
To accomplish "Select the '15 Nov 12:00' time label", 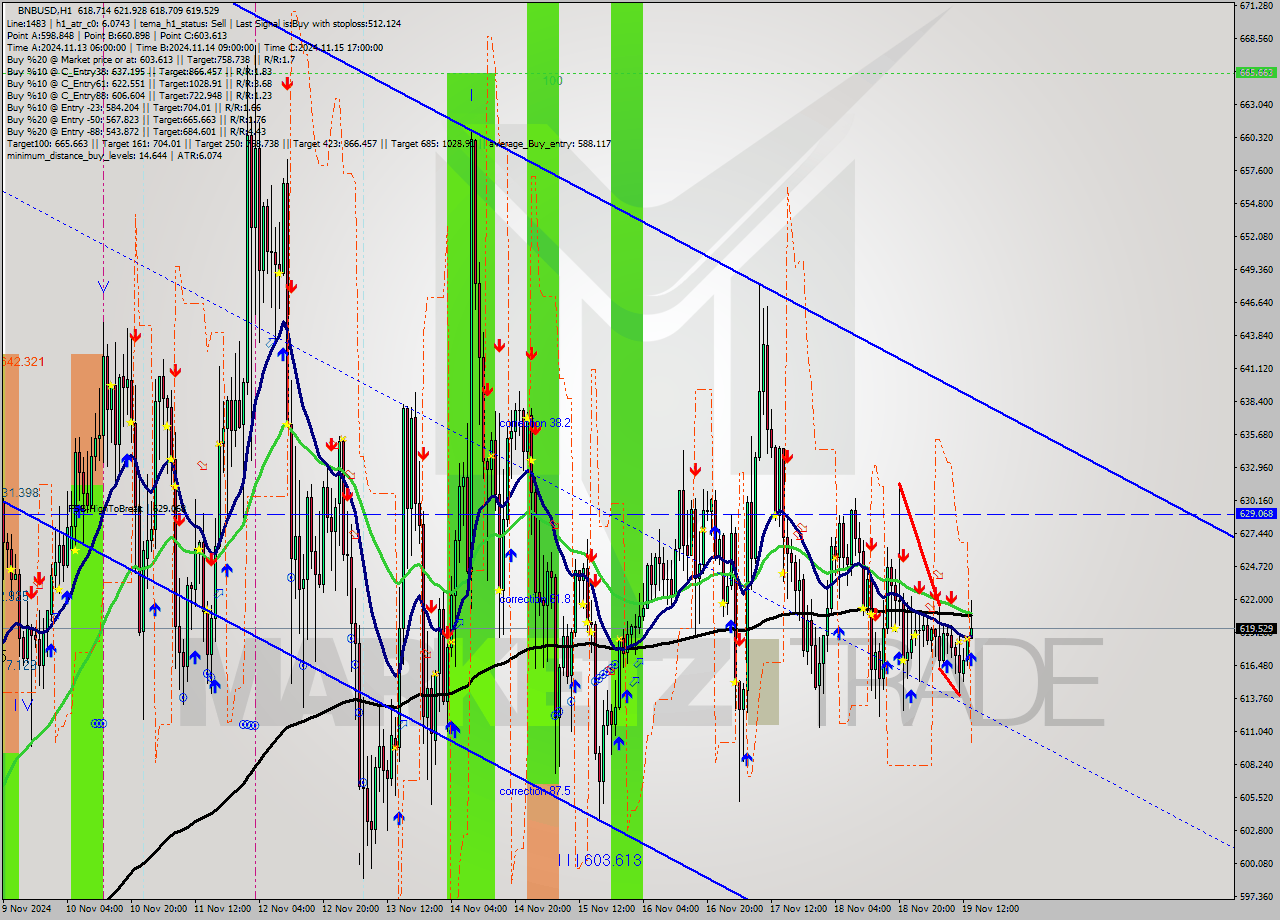I will pos(606,909).
